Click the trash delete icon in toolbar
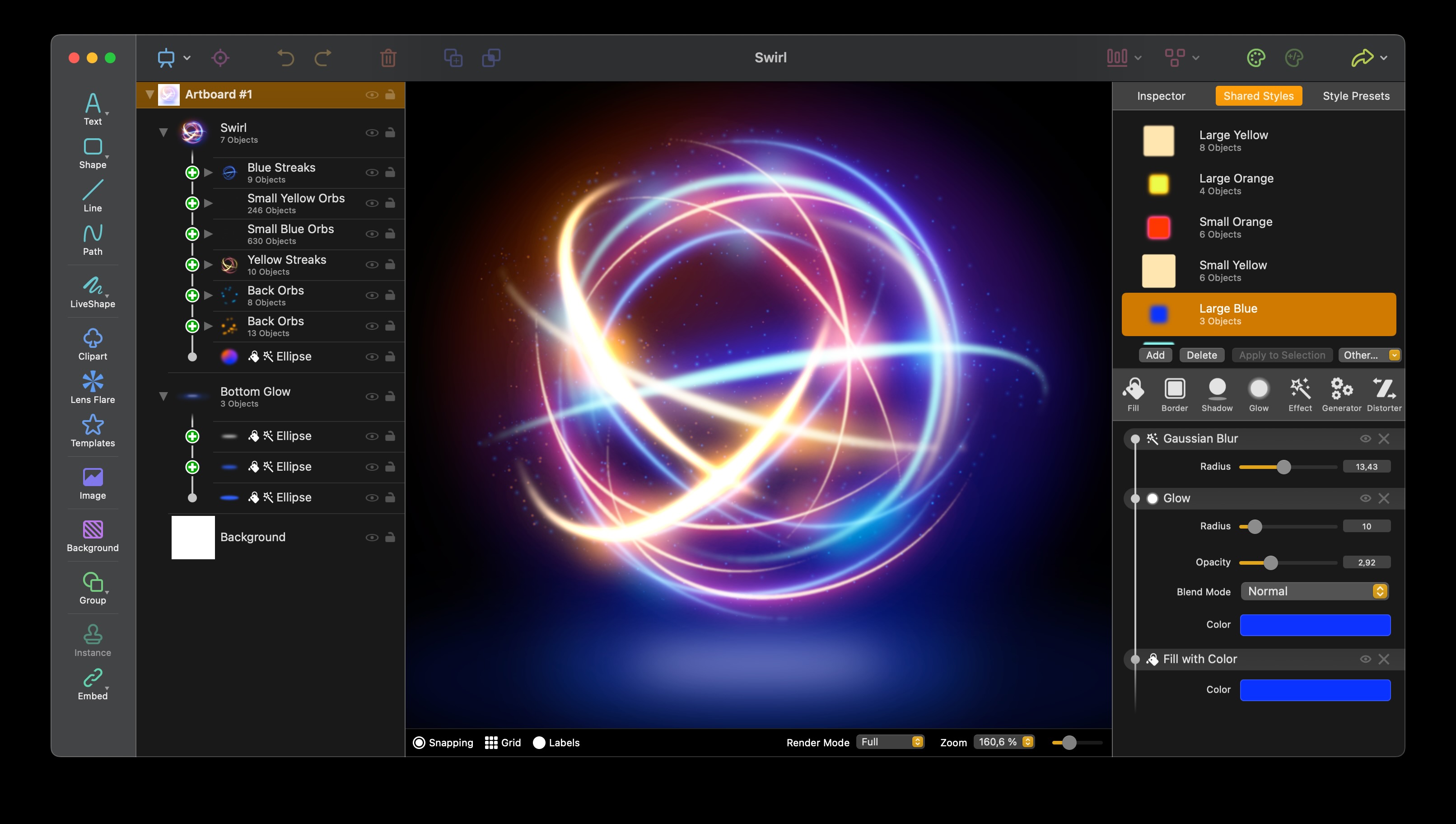This screenshot has width=1456, height=824. (388, 58)
